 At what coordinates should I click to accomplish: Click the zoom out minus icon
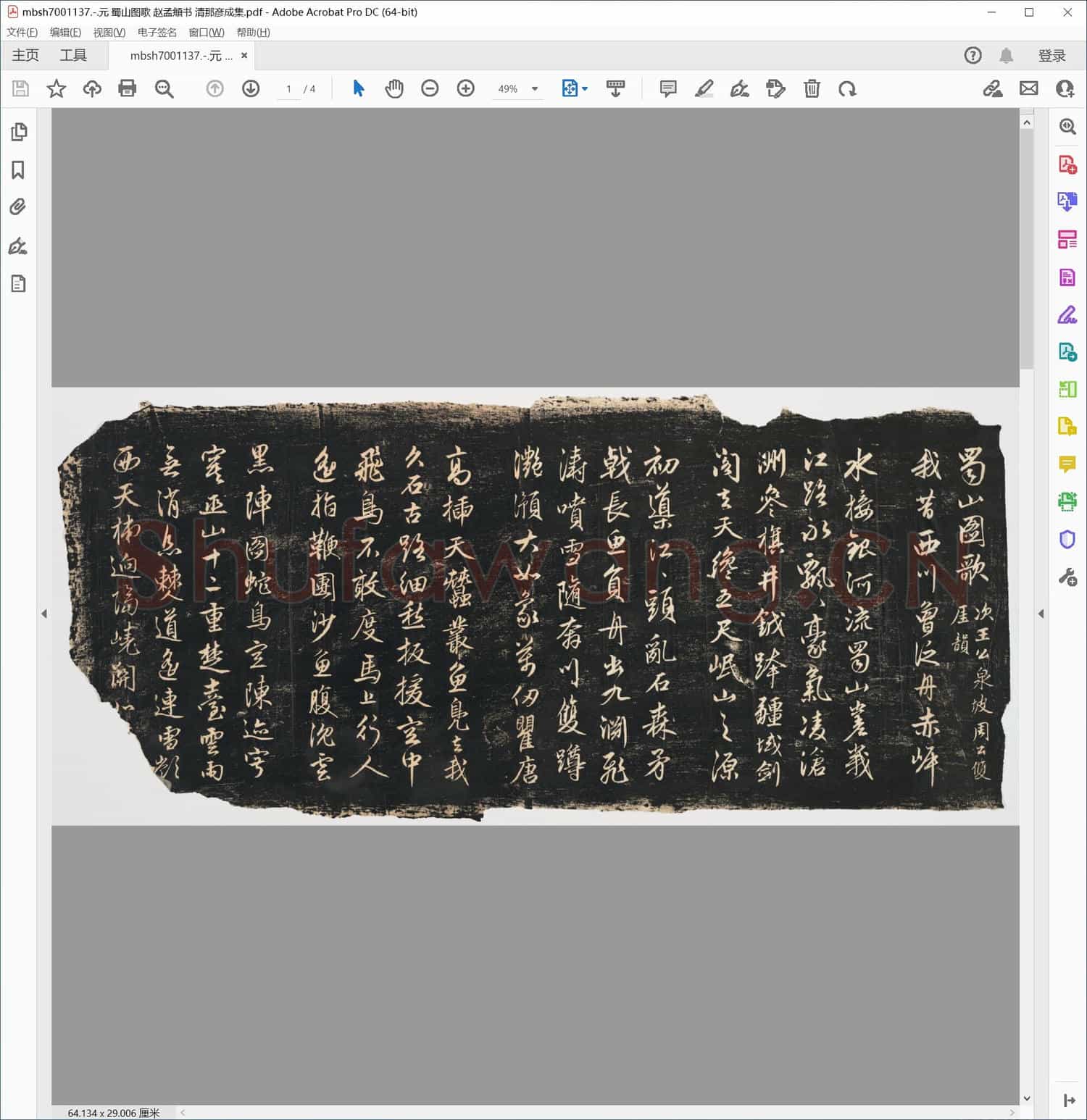click(430, 88)
